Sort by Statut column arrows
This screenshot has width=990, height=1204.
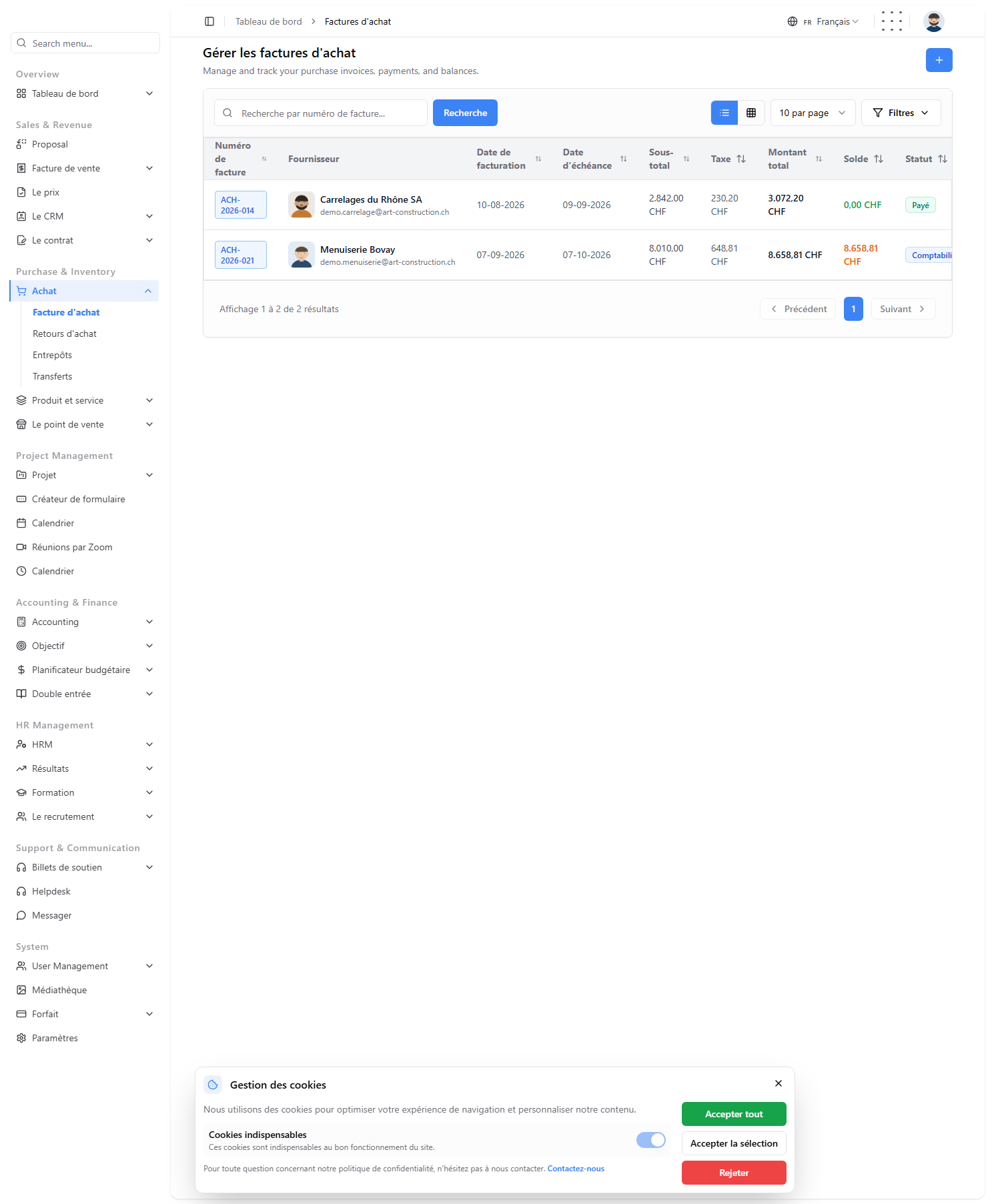(x=943, y=159)
